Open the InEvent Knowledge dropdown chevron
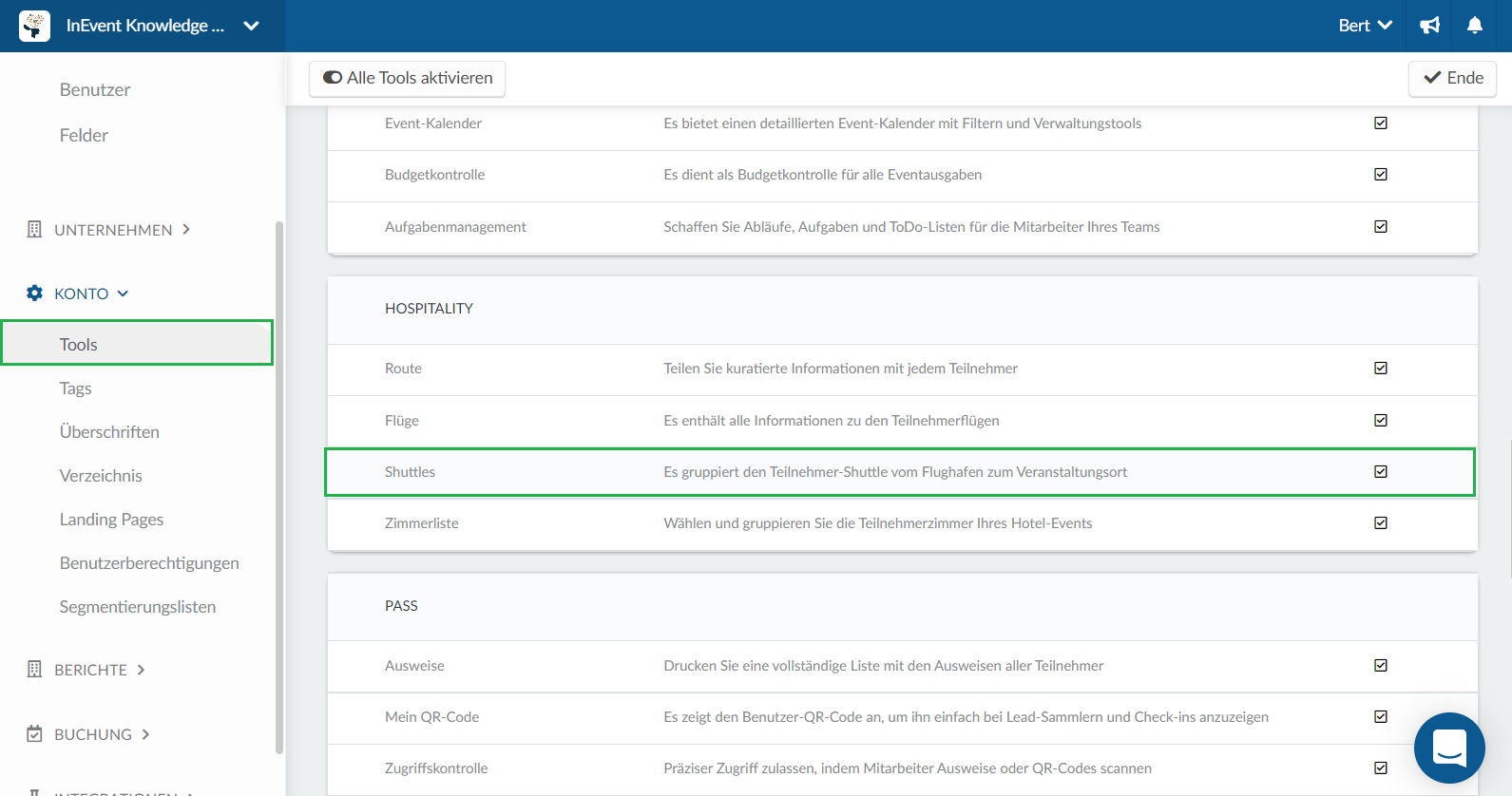This screenshot has width=1512, height=796. click(251, 26)
